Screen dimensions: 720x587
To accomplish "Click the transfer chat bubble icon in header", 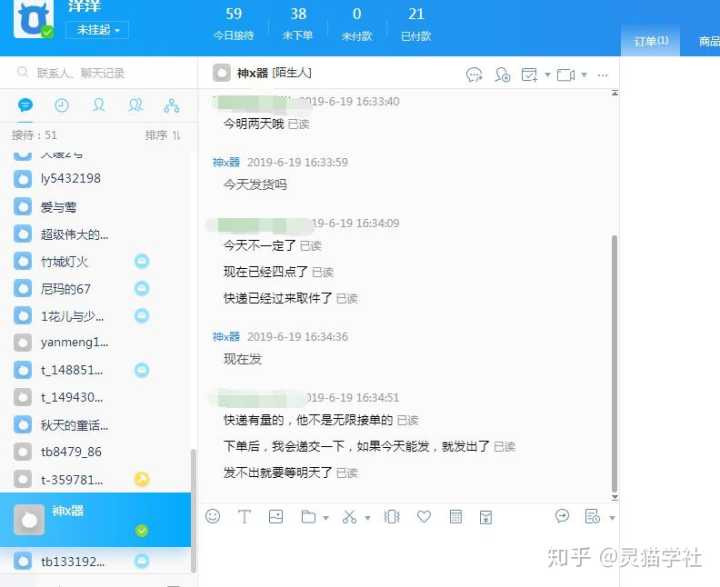I will click(x=474, y=74).
